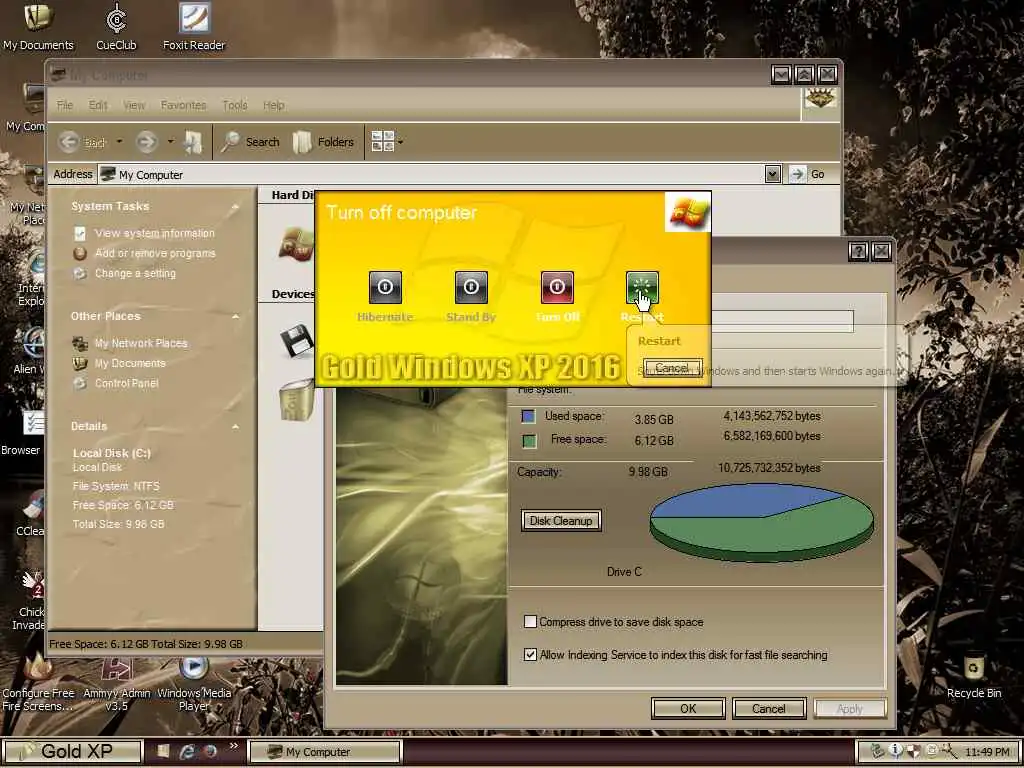The width and height of the screenshot is (1024, 768).
Task: Collapse the Other Places panel
Action: 236,317
